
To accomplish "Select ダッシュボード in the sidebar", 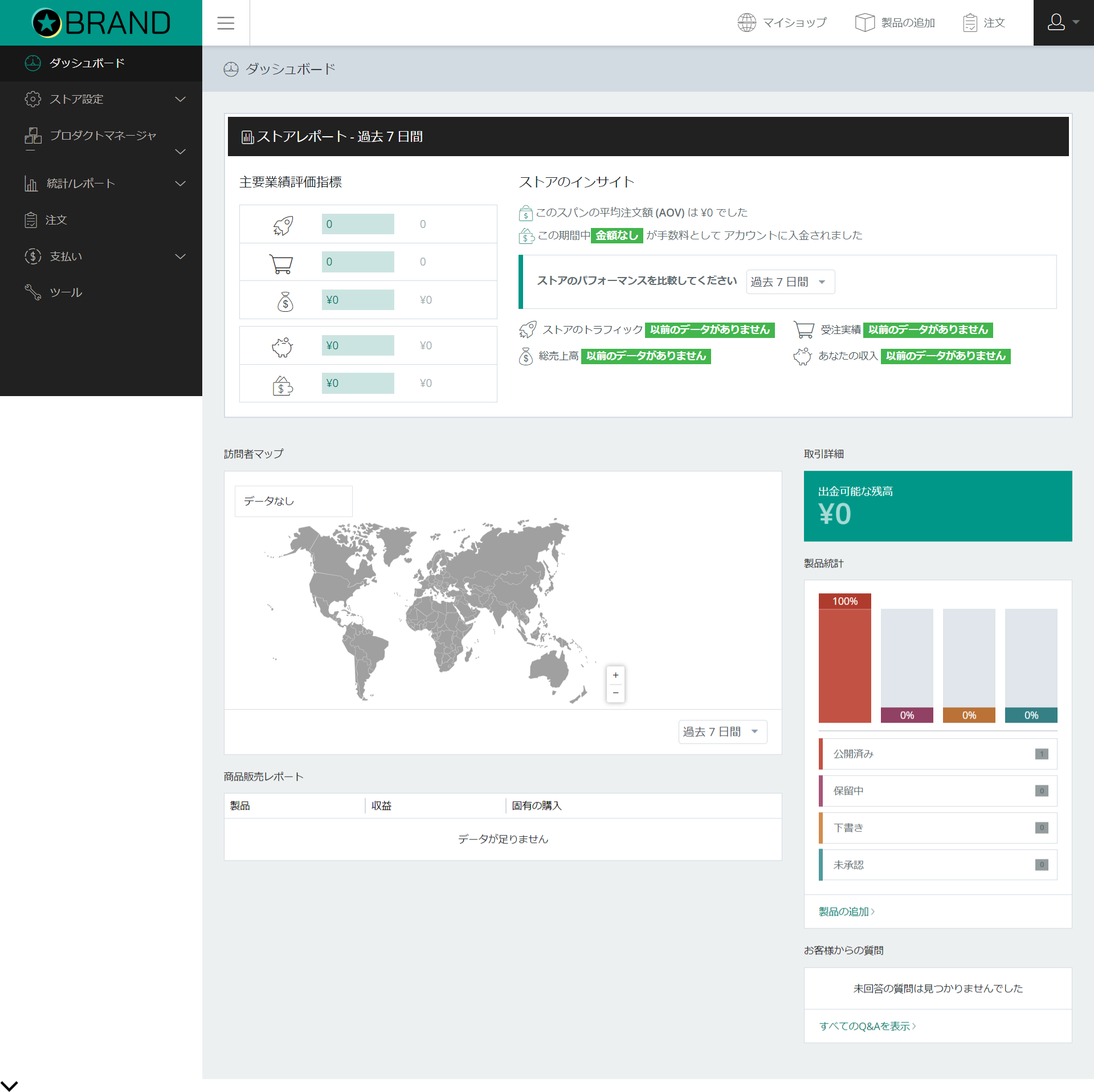I will 87,63.
